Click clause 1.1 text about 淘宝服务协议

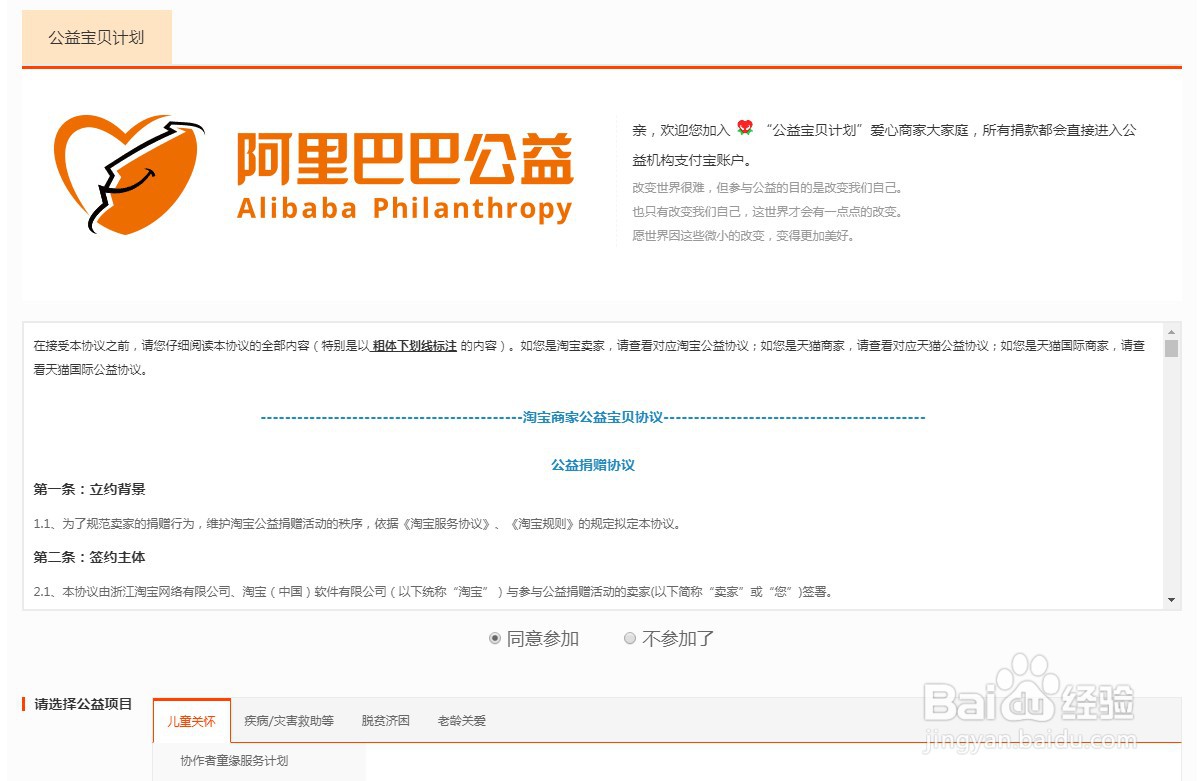tap(357, 524)
